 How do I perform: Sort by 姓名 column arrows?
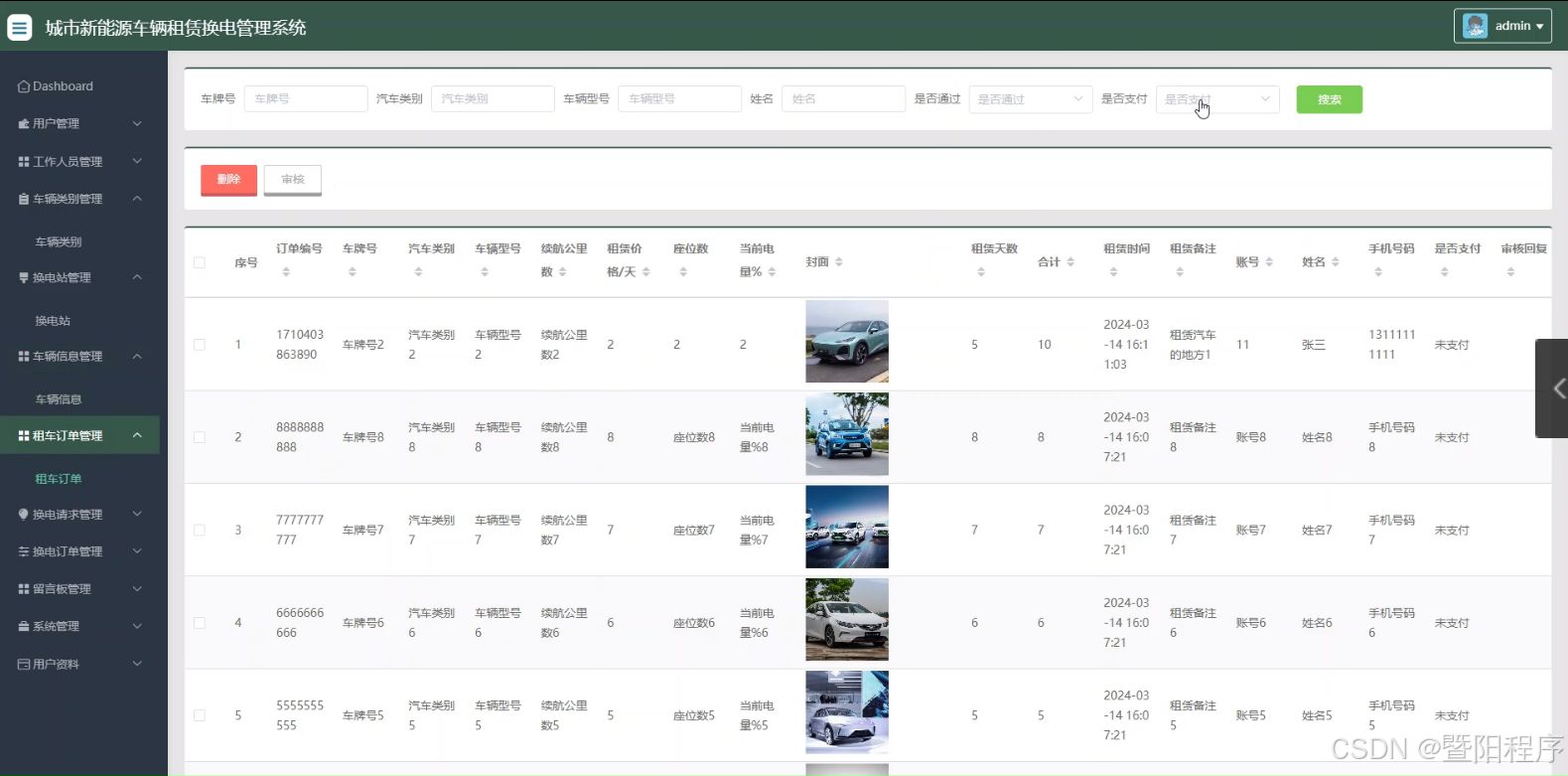(x=1336, y=262)
